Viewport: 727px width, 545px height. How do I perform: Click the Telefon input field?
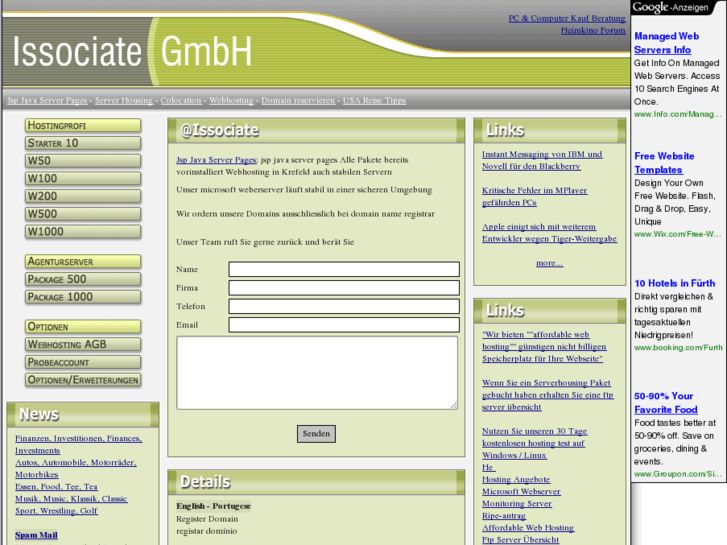[x=344, y=306]
